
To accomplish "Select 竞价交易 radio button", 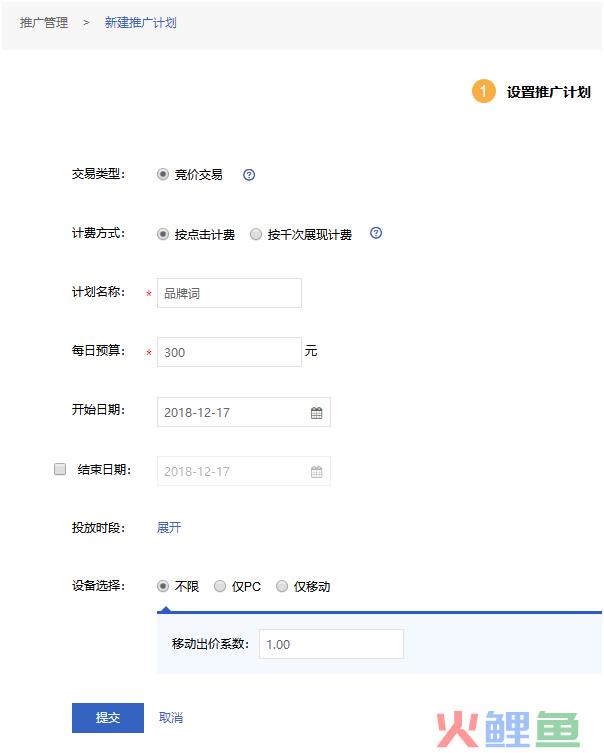I will tap(163, 174).
